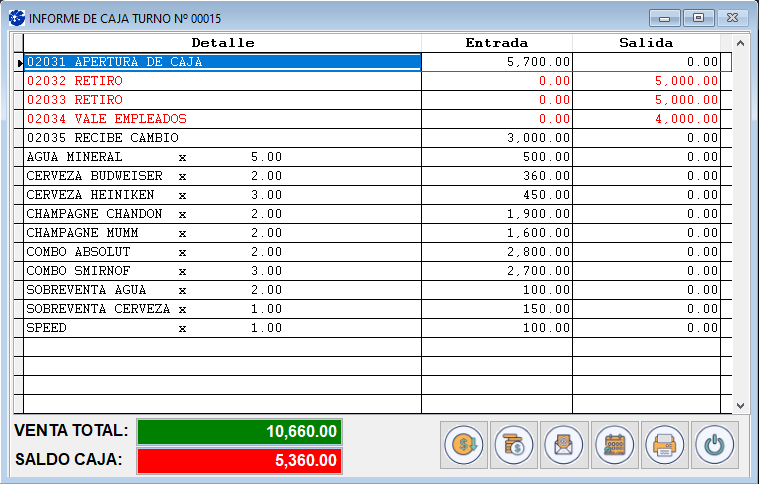Click the power icon to exit
Screen dimensions: 759x484
[x=714, y=444]
